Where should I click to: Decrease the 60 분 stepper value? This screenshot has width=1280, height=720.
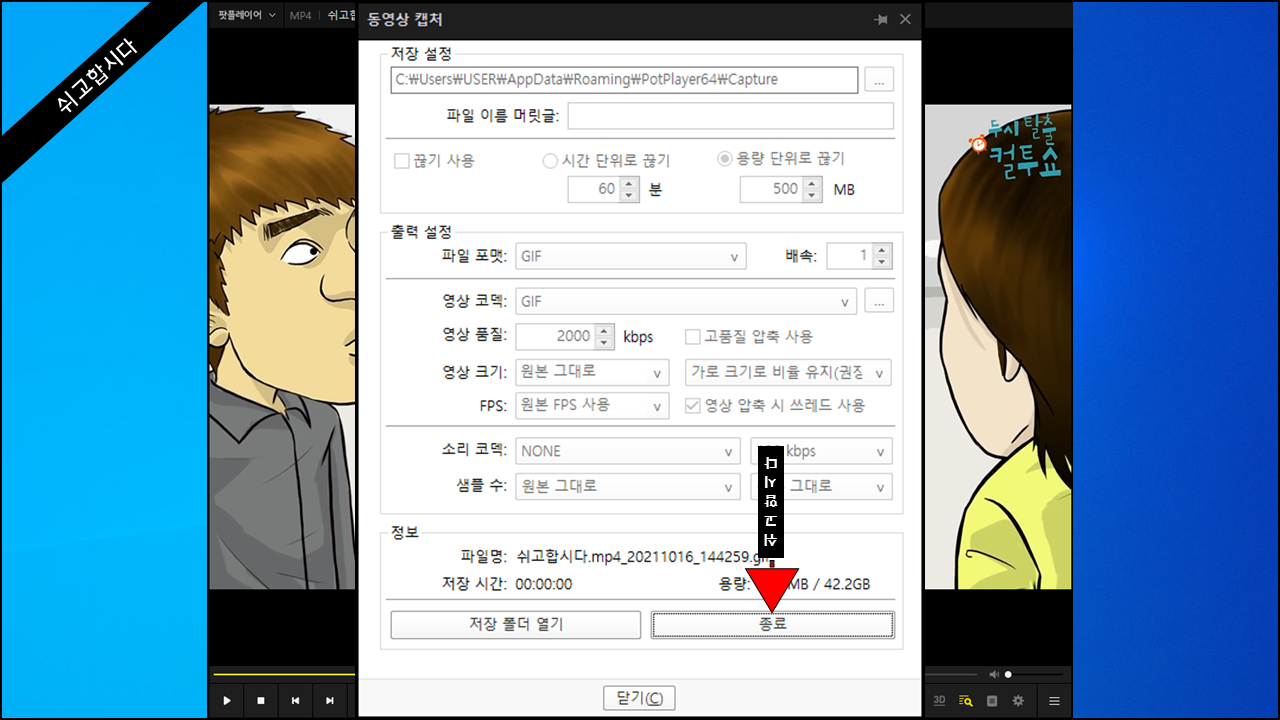(x=629, y=196)
